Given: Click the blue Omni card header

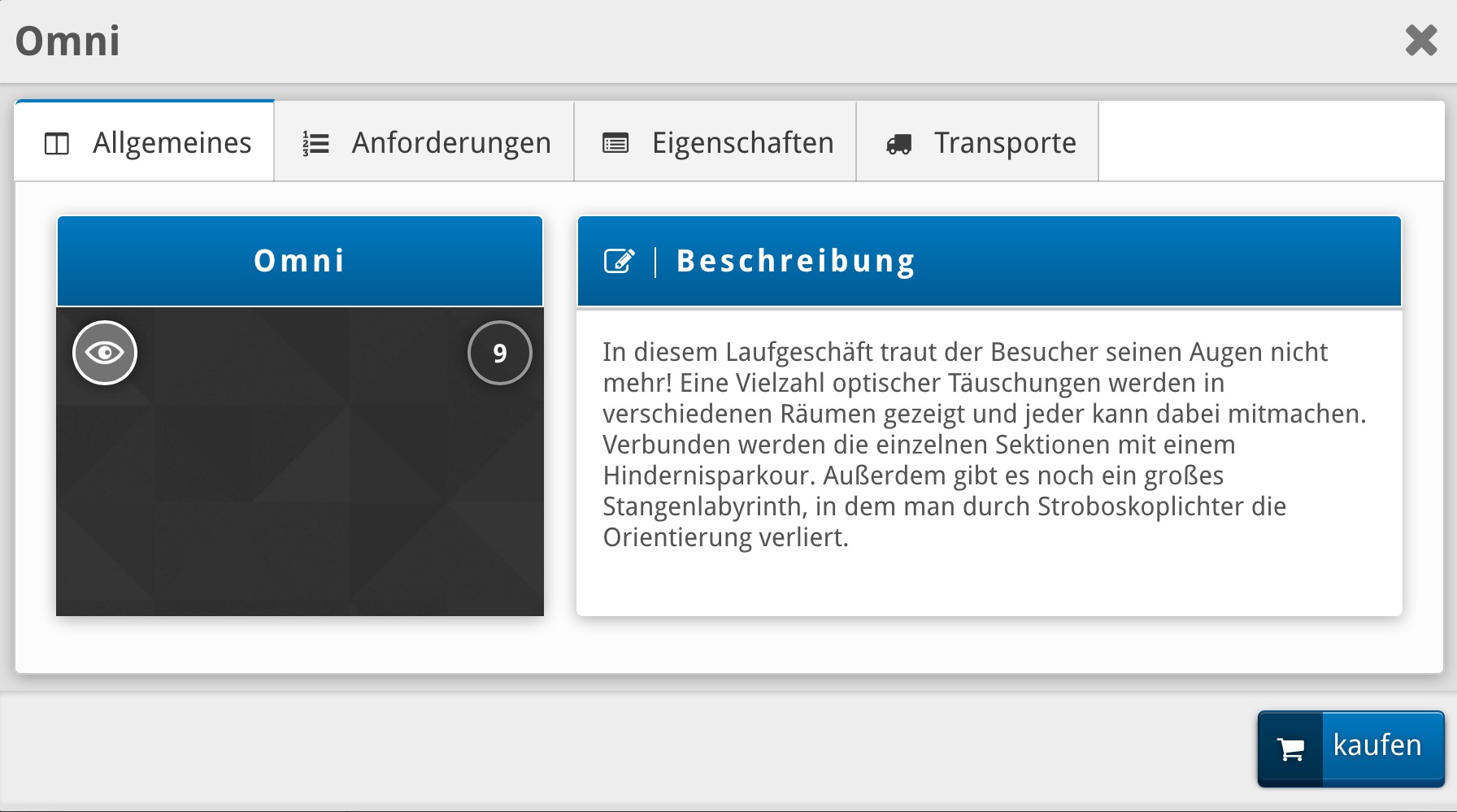Looking at the screenshot, I should pos(300,262).
